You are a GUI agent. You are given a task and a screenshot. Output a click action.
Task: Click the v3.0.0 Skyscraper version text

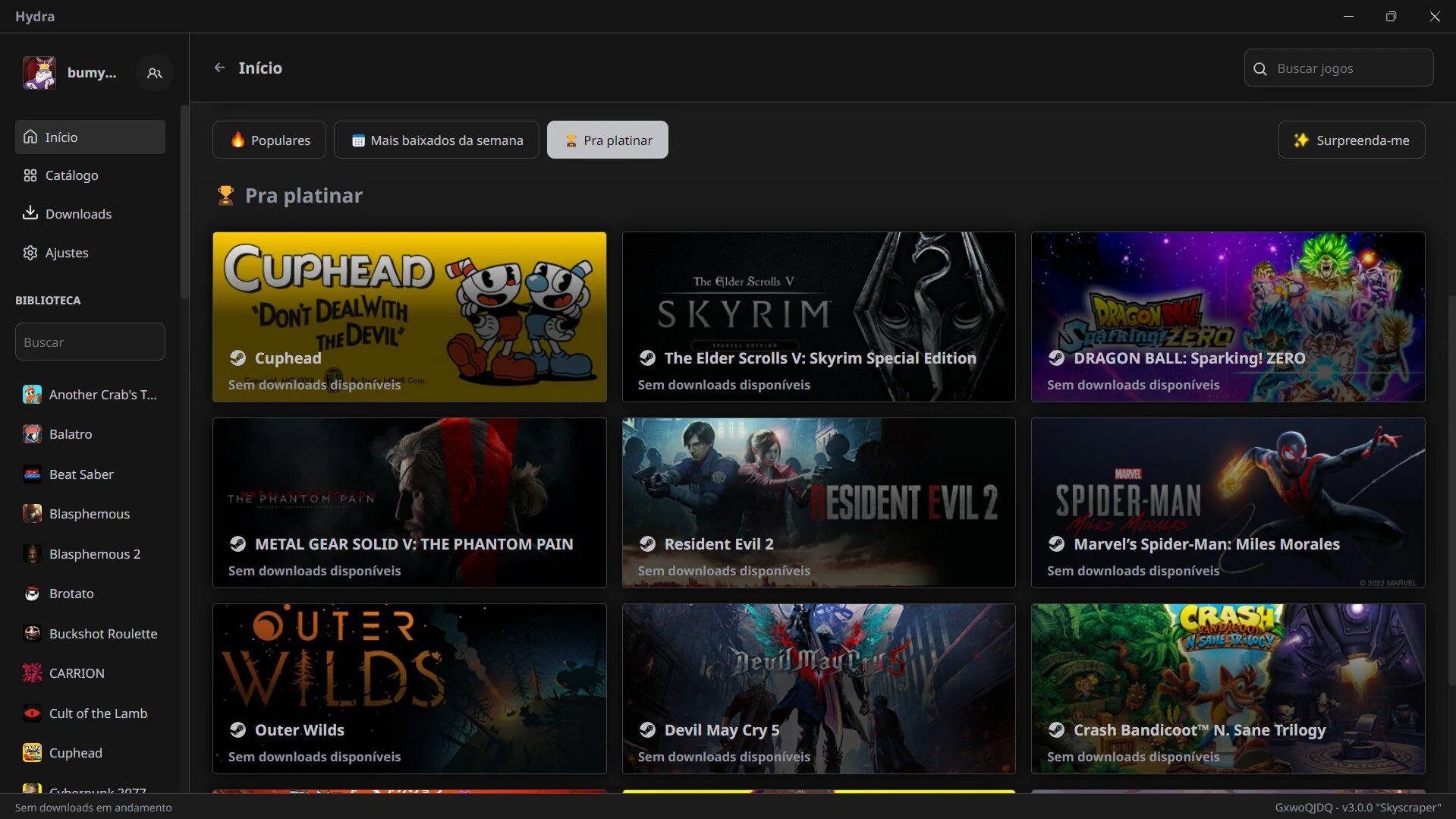tap(1358, 808)
